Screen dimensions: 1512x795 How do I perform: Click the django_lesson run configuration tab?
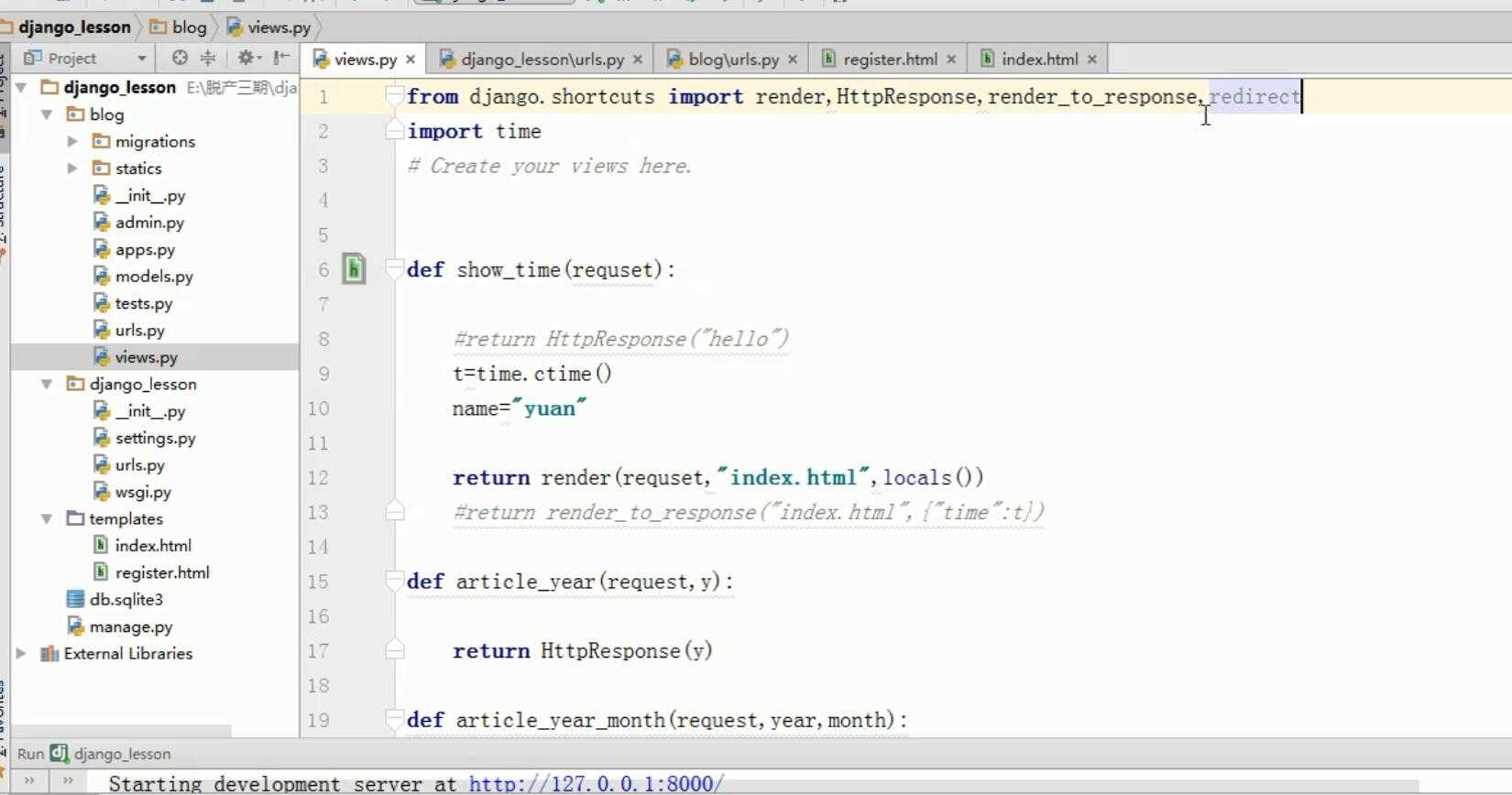(x=112, y=754)
